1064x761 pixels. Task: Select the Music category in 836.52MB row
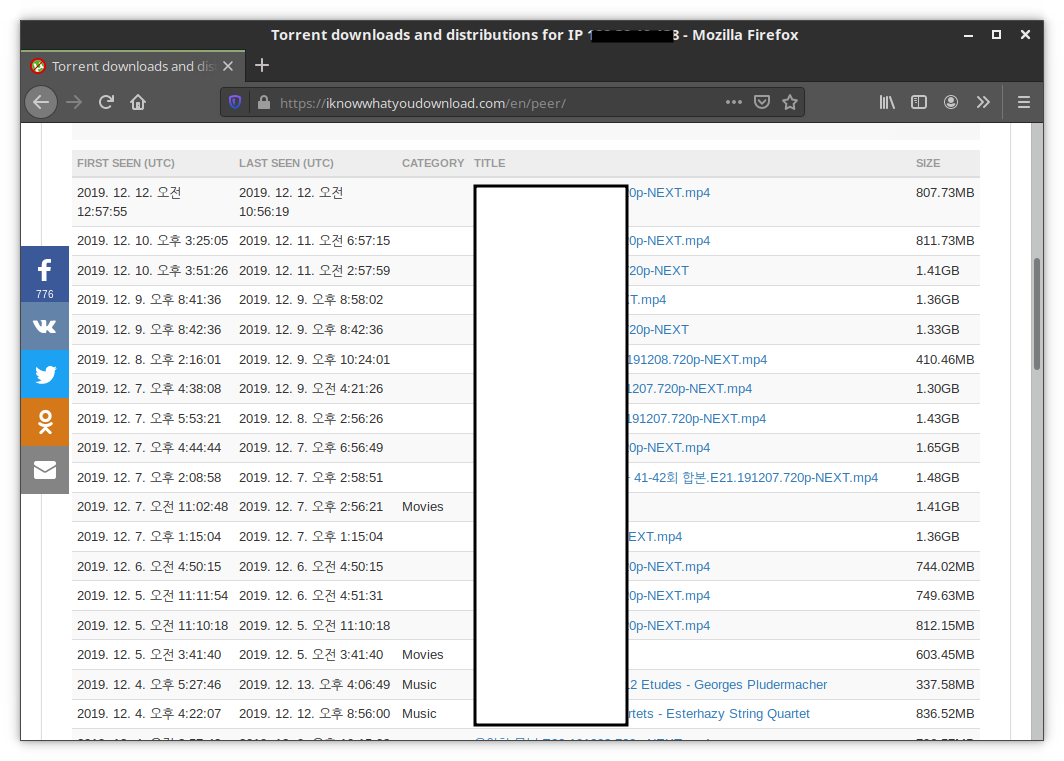(419, 714)
